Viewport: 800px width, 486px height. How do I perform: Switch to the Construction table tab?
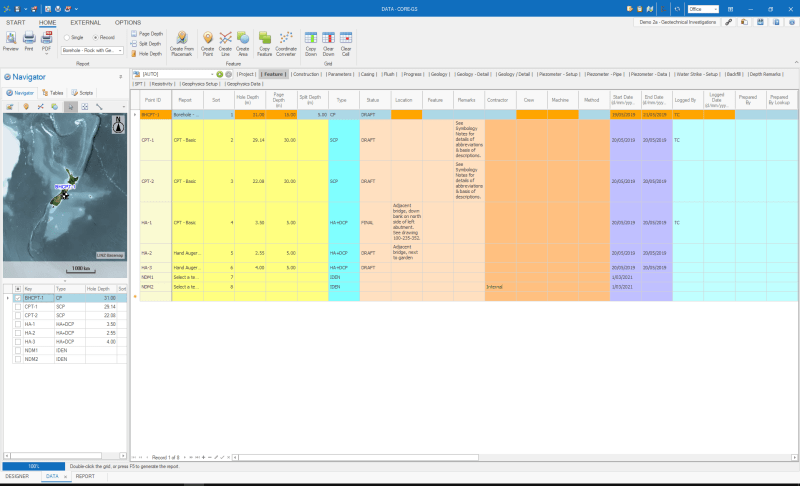(306, 74)
